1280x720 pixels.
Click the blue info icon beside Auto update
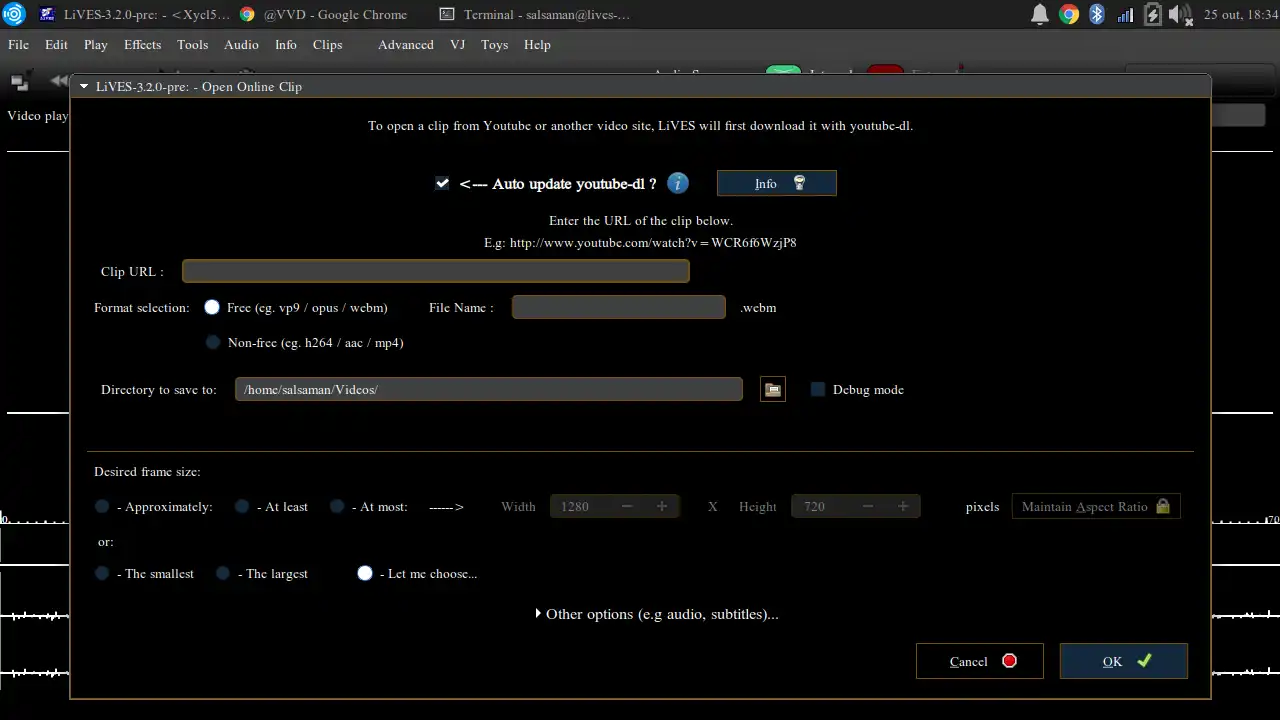[x=678, y=183]
